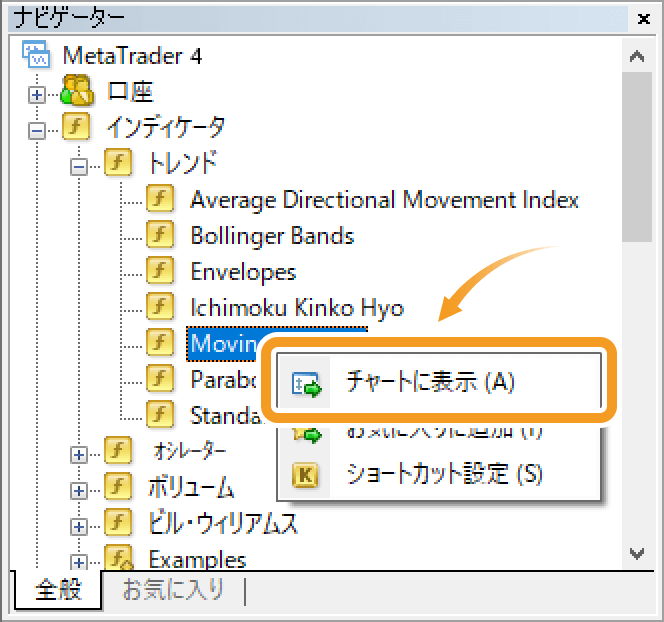The image size is (664, 622).
Task: Select the インディケータ label
Action: 166,127
